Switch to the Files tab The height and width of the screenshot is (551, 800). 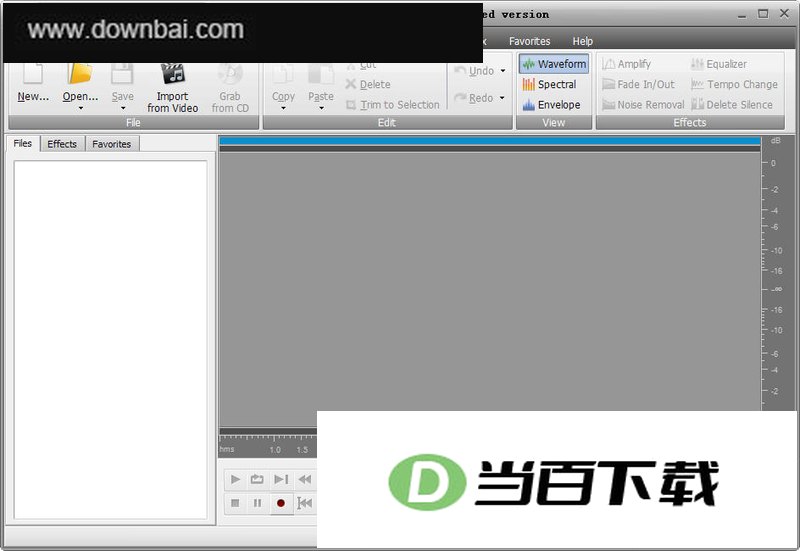tap(22, 143)
